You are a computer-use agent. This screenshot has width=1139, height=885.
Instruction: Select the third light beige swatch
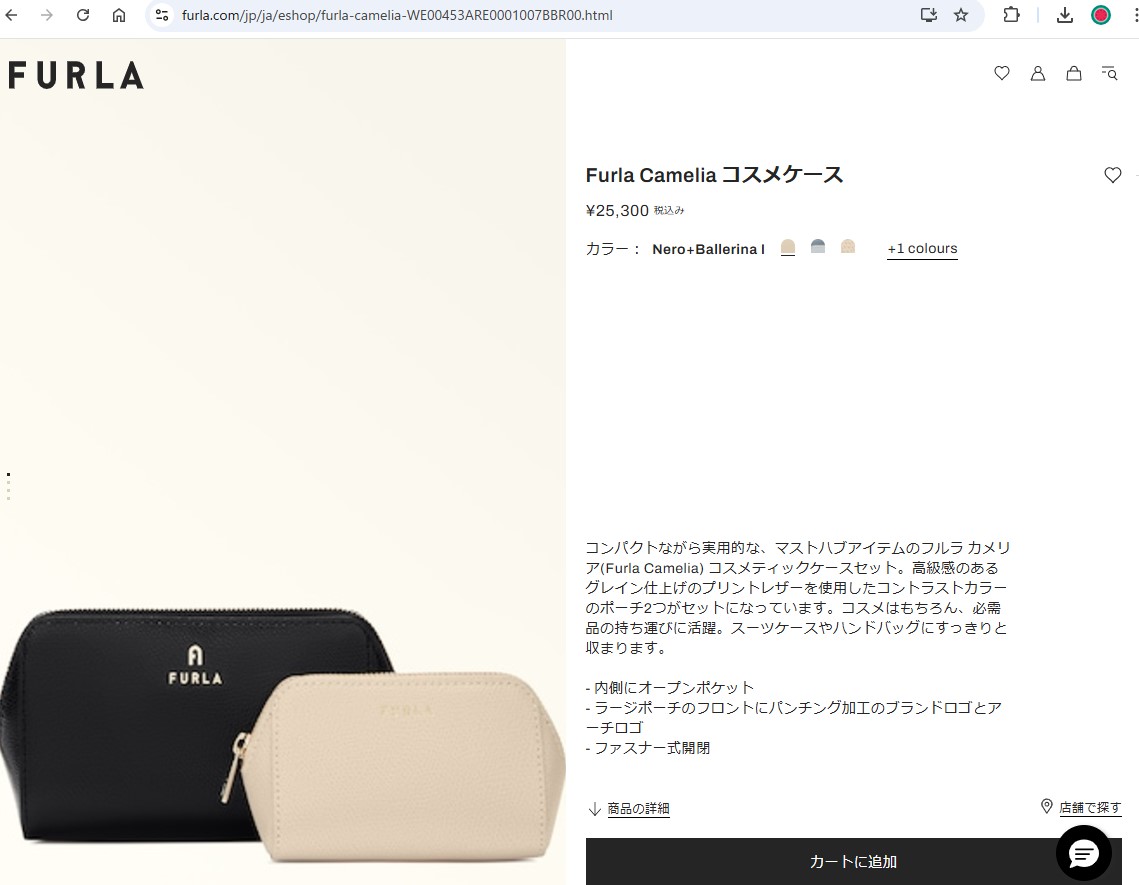coord(848,246)
